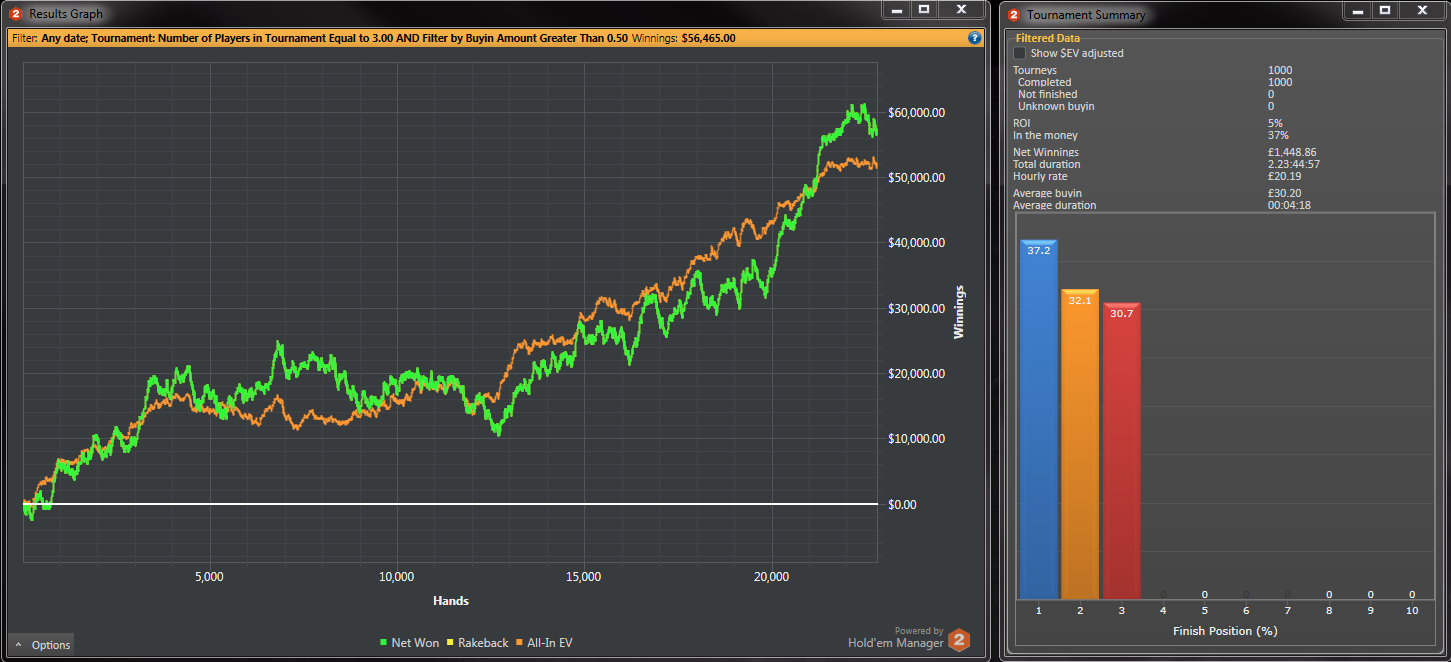
Task: Click the 15,000 hands axis label
Action: click(583, 577)
